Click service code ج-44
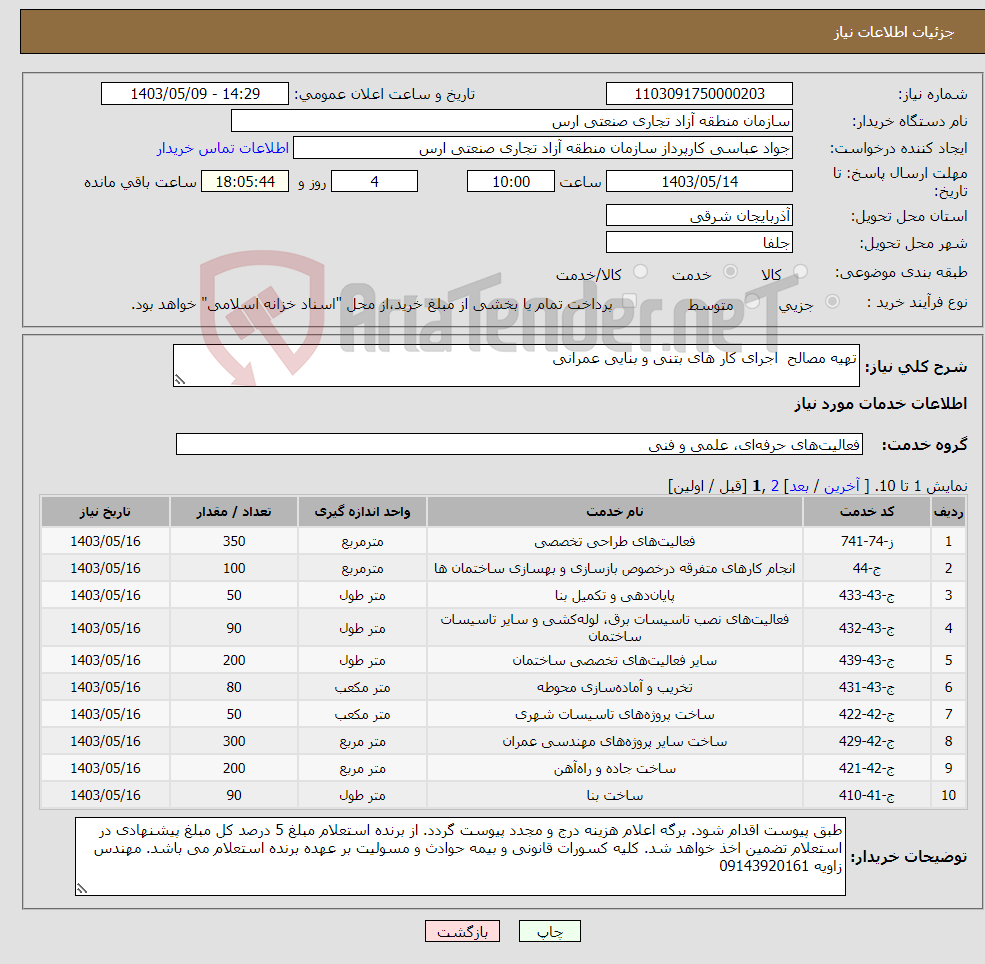Image resolution: width=985 pixels, height=964 pixels. pyautogui.click(x=867, y=568)
